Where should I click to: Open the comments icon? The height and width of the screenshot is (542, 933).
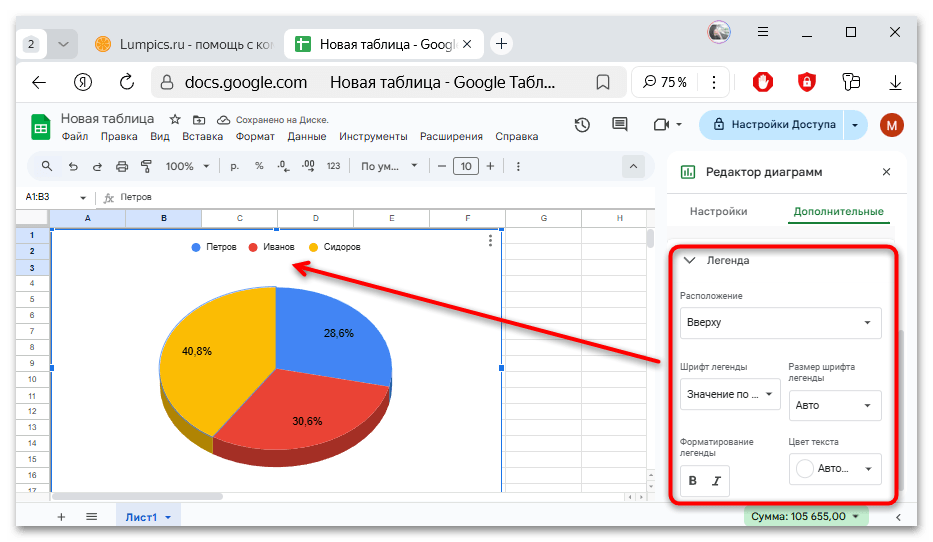tap(619, 125)
